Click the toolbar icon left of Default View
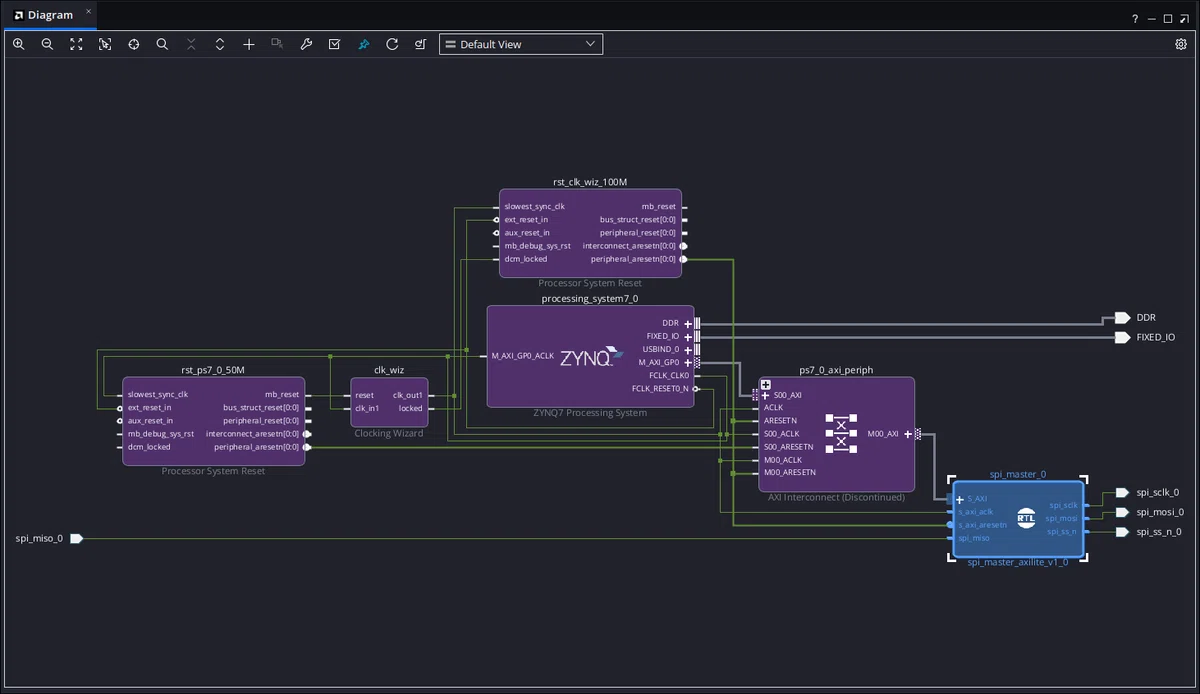Screen dimensions: 1200x694 click(x=421, y=44)
